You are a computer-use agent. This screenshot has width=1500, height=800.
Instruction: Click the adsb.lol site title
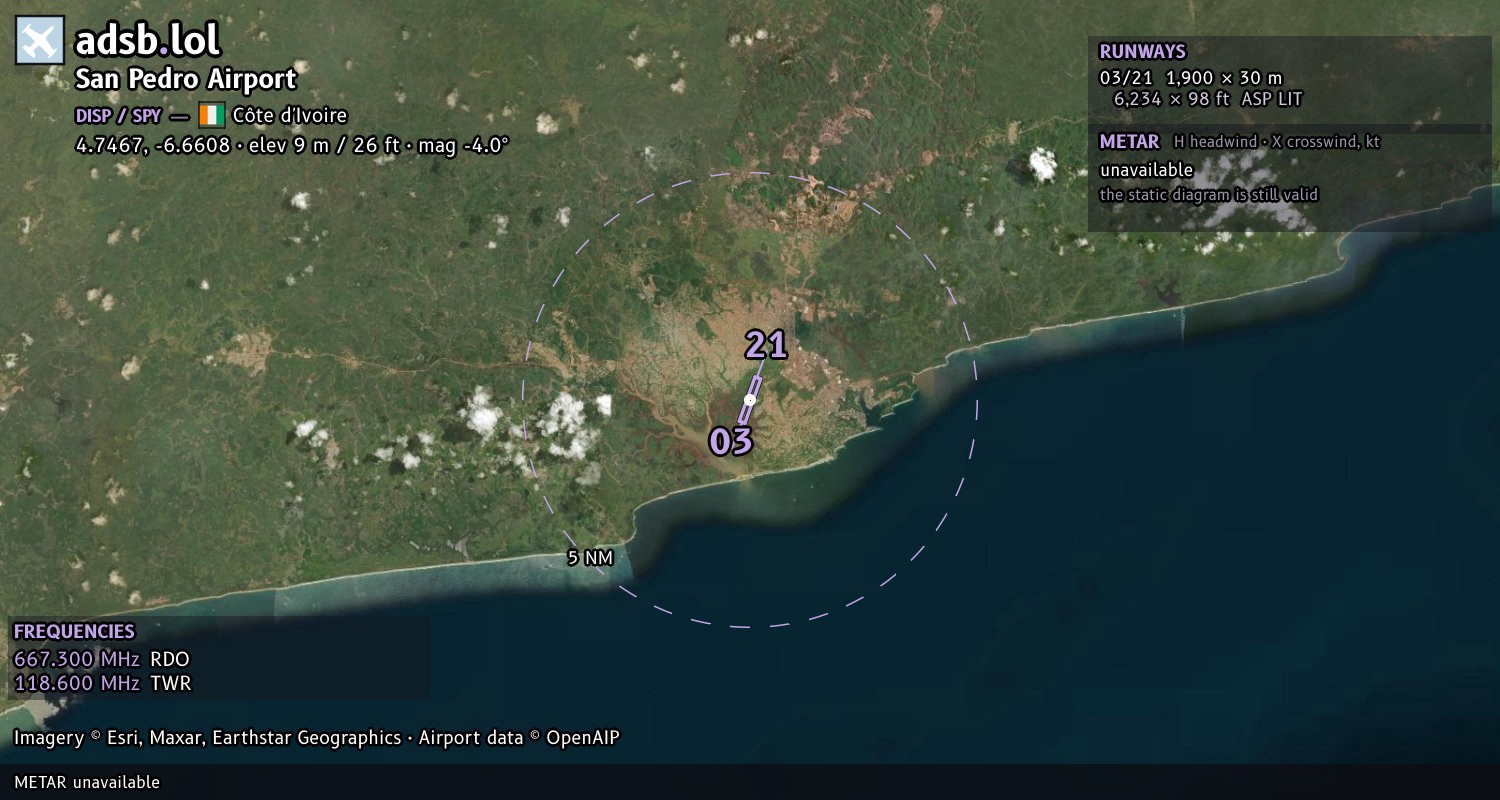click(147, 40)
